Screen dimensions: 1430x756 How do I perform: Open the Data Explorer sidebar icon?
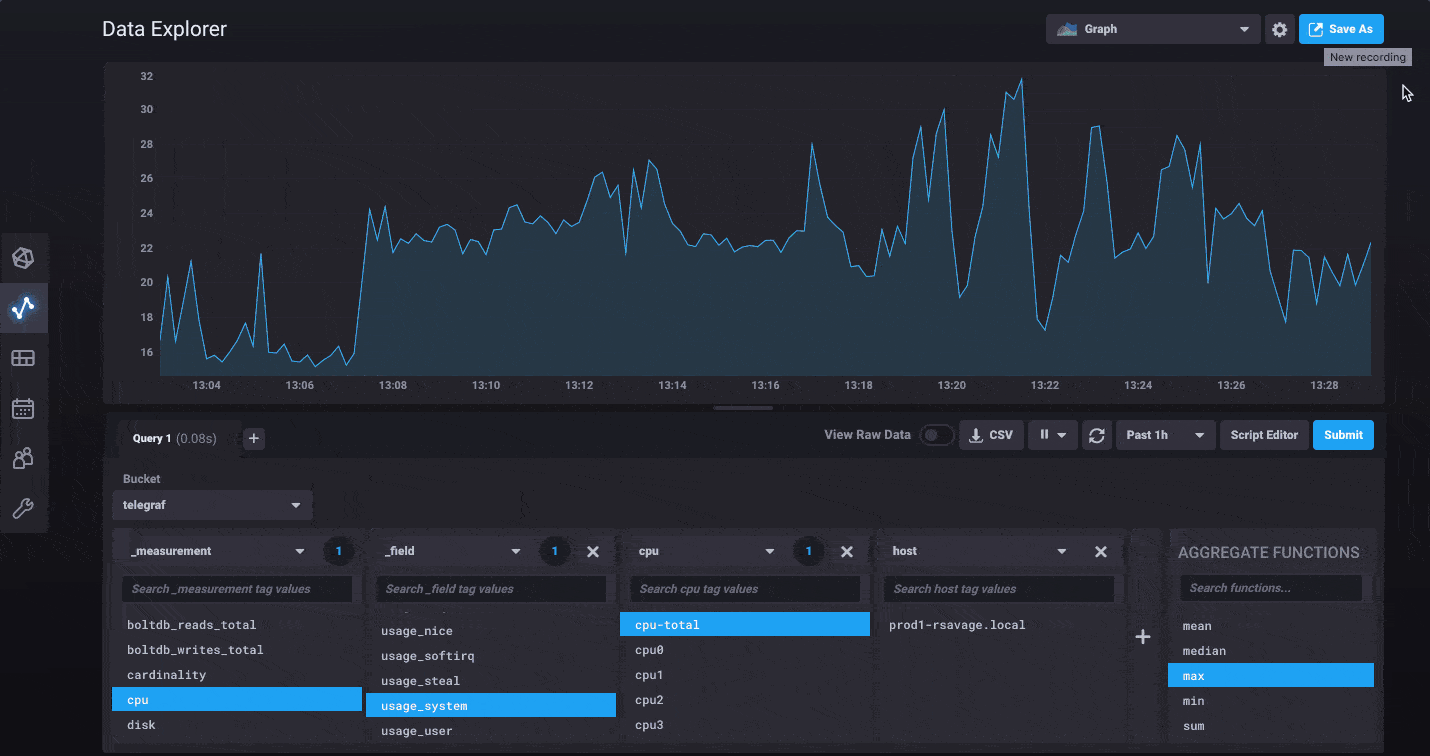point(23,308)
